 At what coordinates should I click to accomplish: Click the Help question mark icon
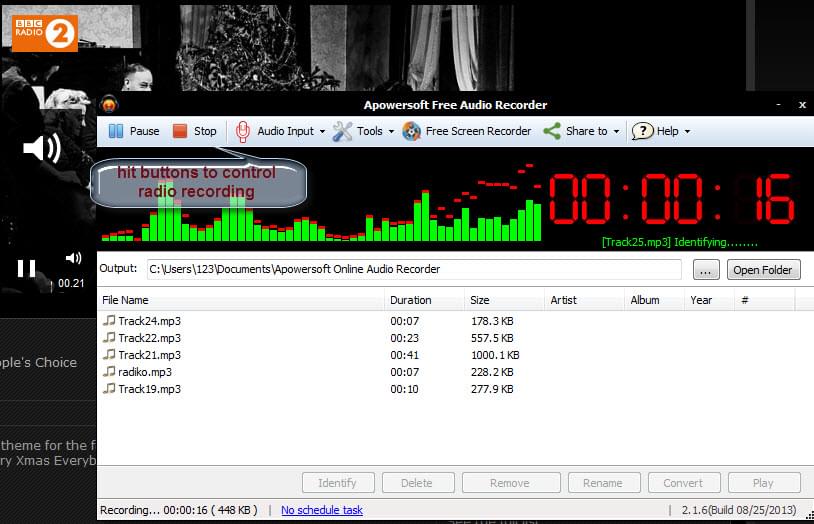(x=642, y=131)
